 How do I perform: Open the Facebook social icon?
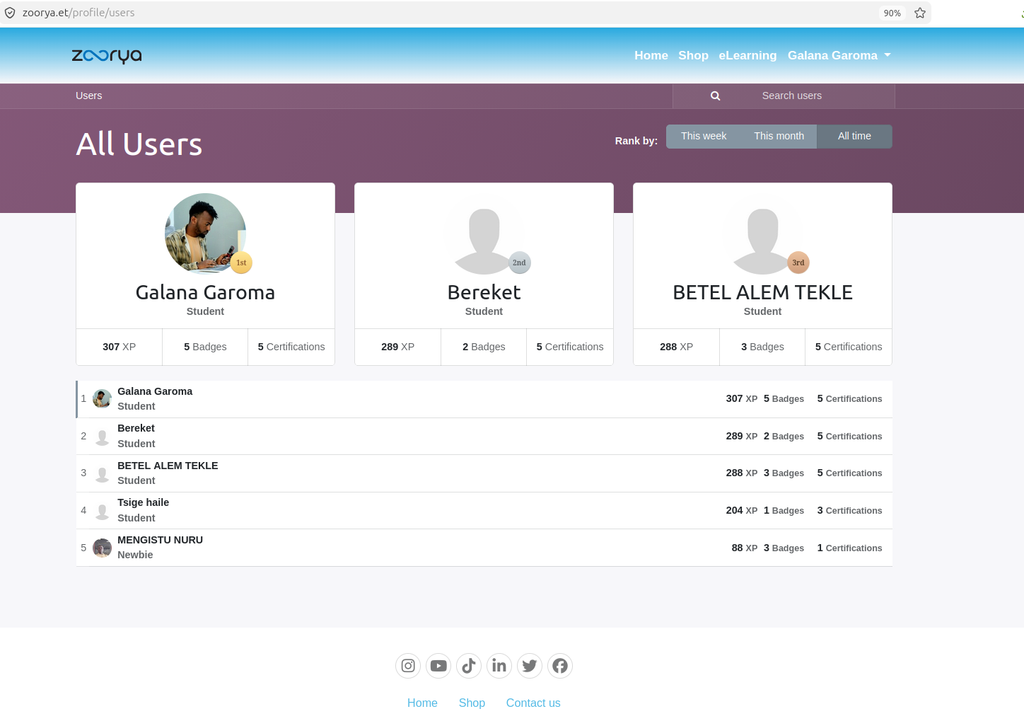pyautogui.click(x=560, y=666)
